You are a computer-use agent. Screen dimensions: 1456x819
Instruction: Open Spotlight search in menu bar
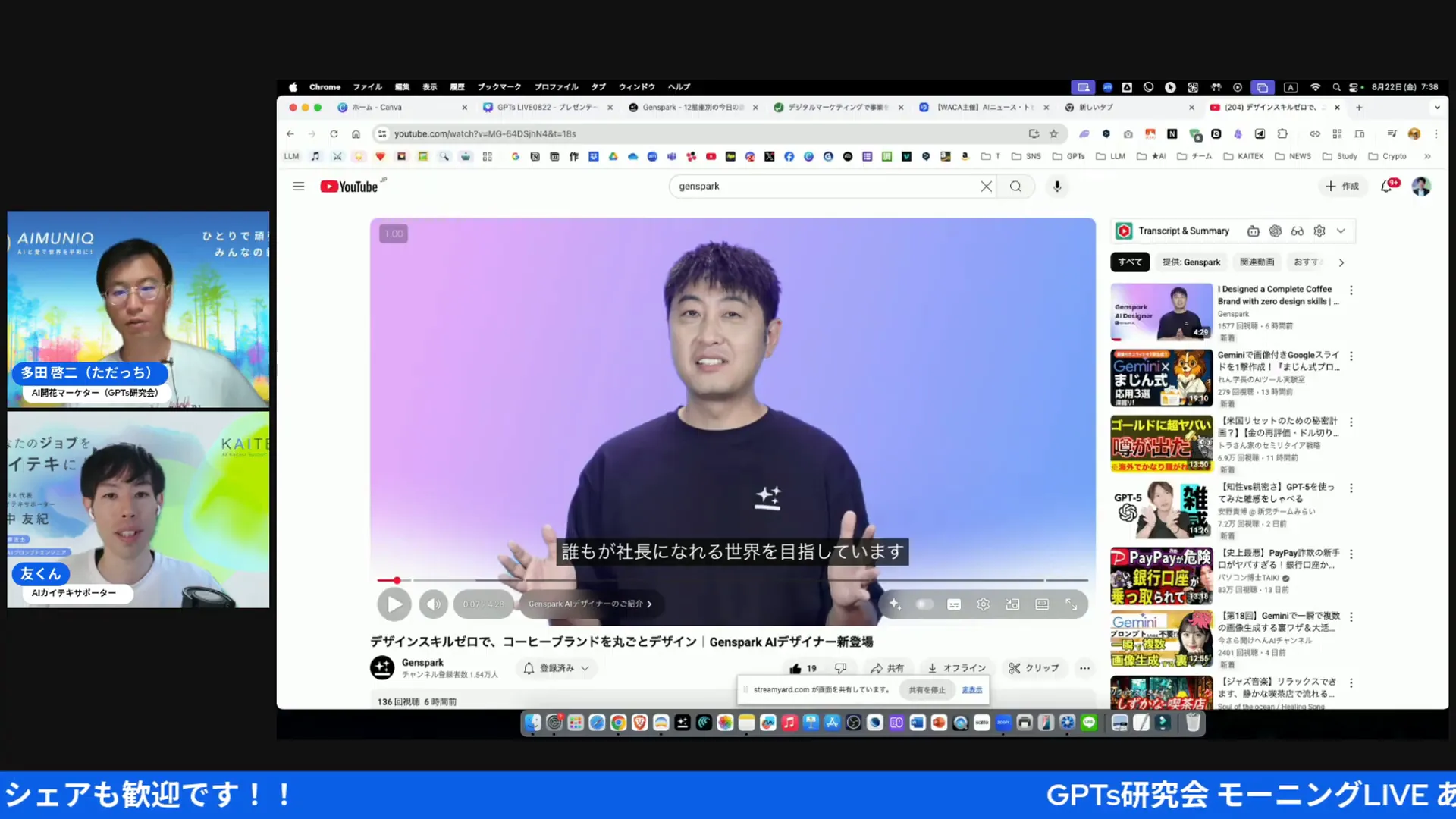coord(1336,87)
